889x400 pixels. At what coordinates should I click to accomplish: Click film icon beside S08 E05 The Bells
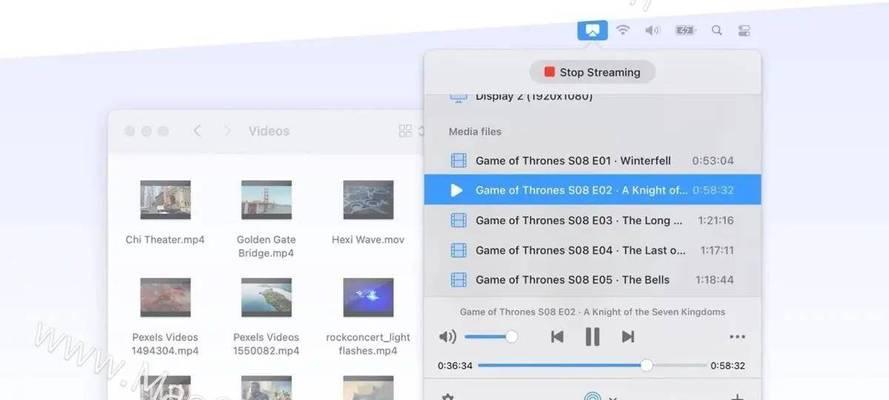tap(458, 279)
